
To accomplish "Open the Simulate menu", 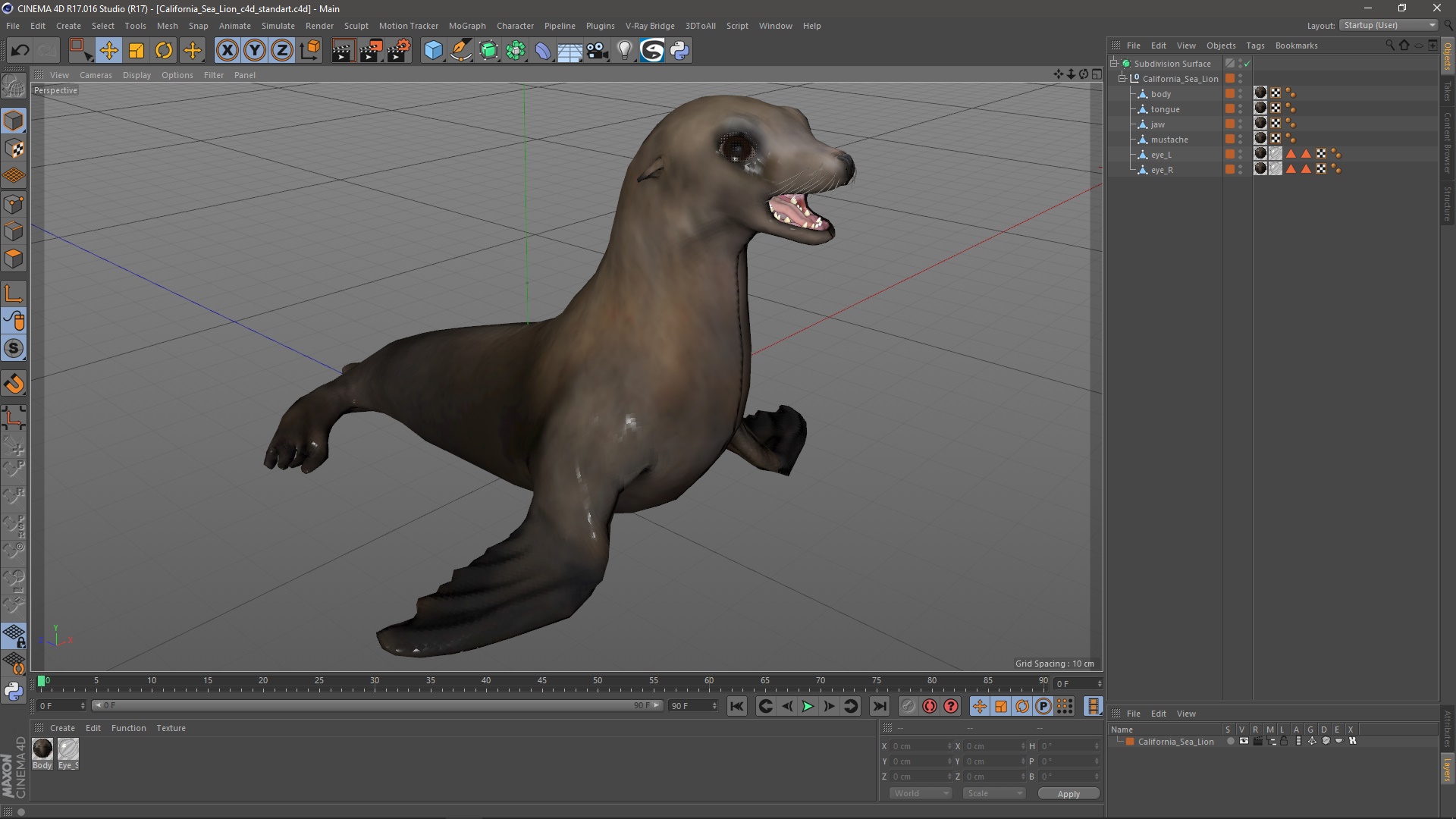I will click(x=278, y=26).
